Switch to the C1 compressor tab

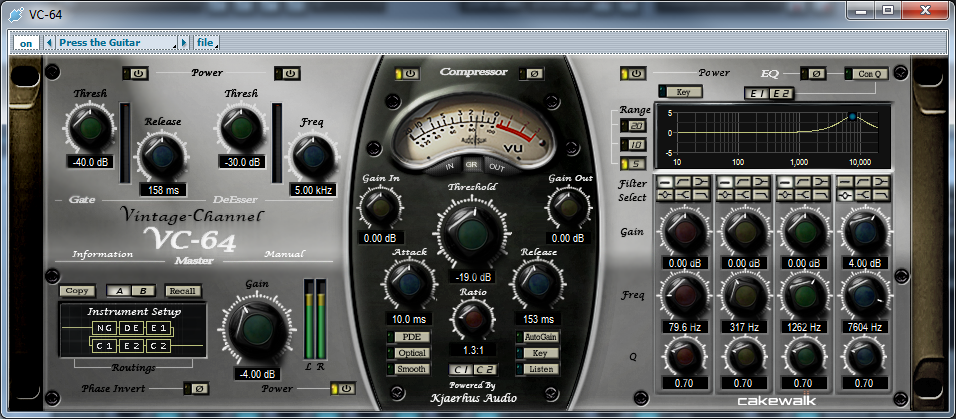tap(461, 369)
